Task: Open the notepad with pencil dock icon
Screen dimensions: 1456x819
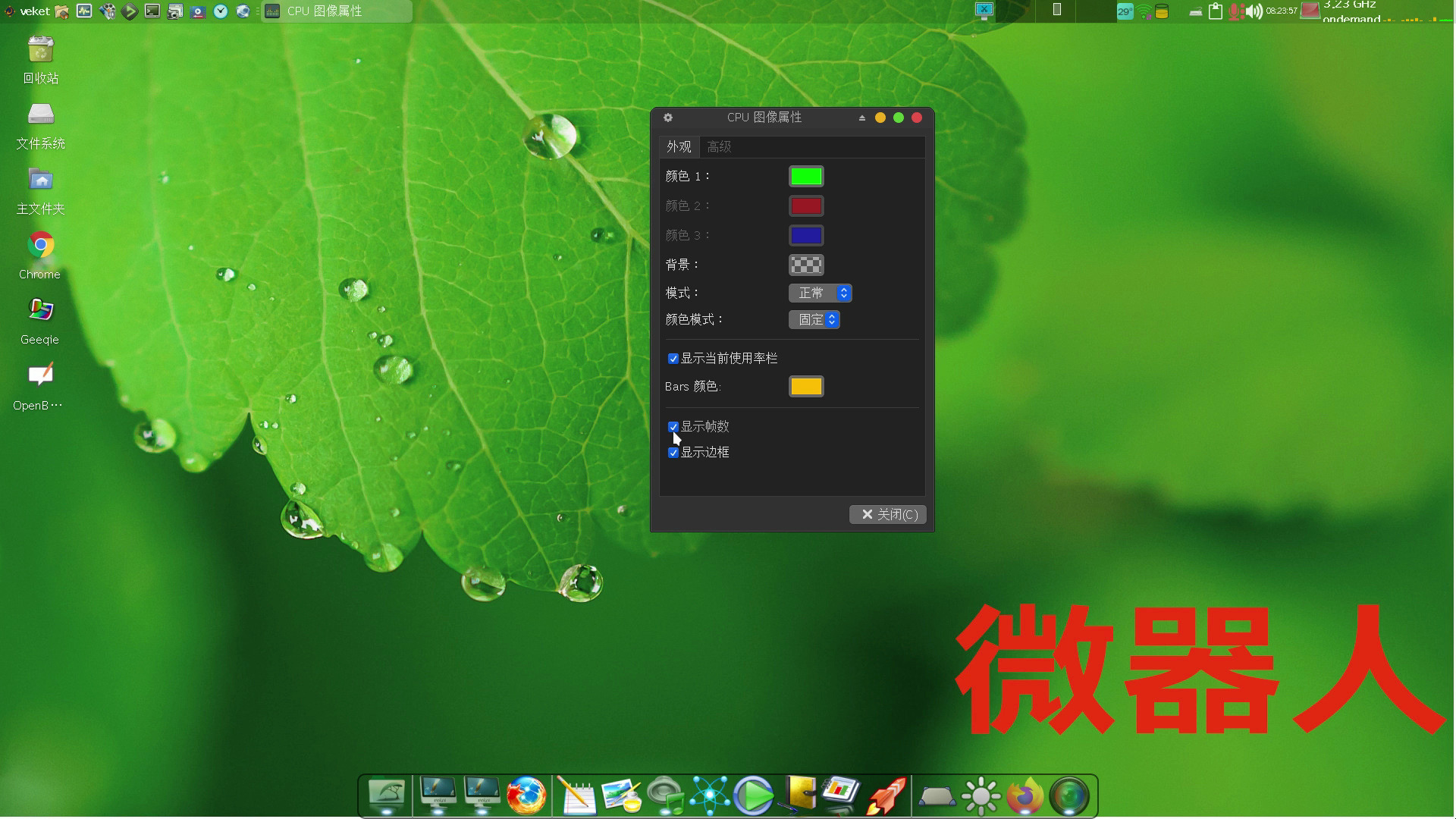Action: coord(576,795)
